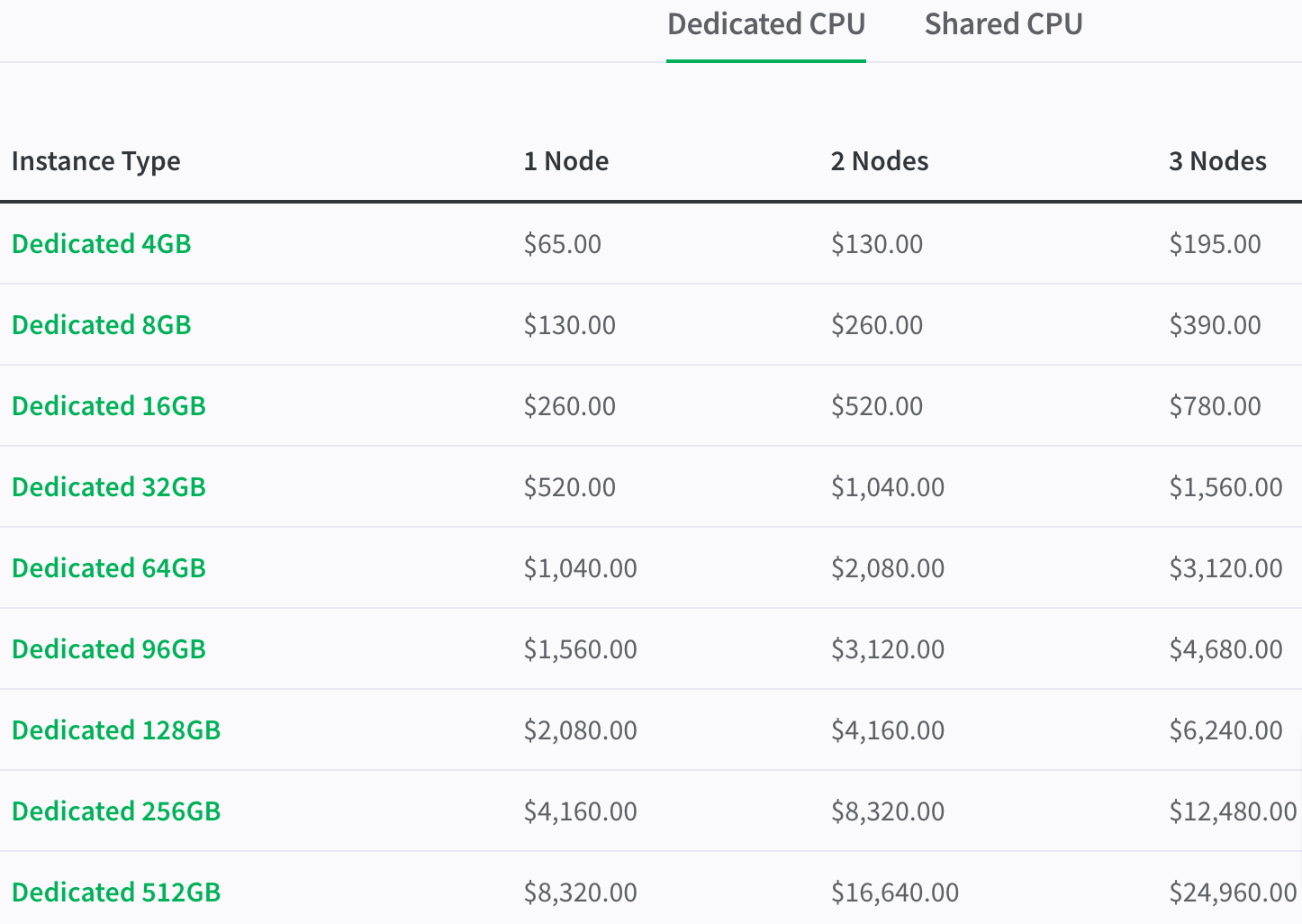Switch to the Shared CPU tab

pos(1003,24)
